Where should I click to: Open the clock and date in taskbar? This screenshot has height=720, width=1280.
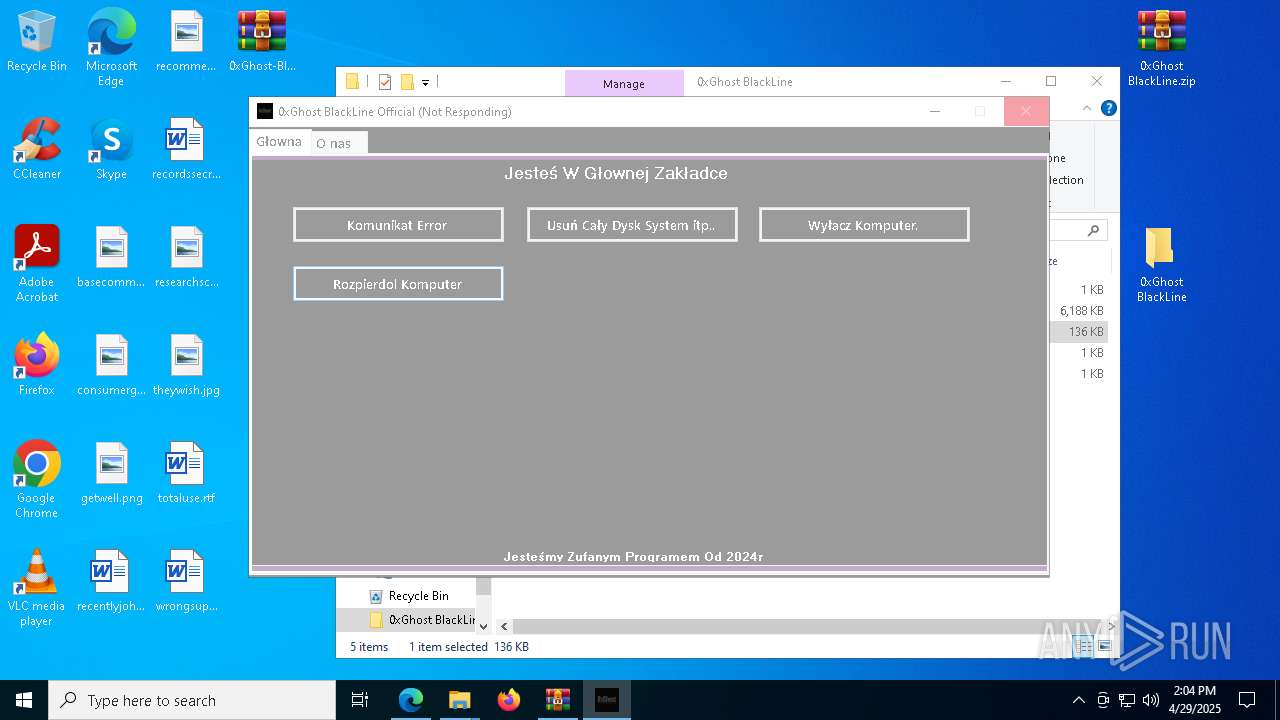1195,700
